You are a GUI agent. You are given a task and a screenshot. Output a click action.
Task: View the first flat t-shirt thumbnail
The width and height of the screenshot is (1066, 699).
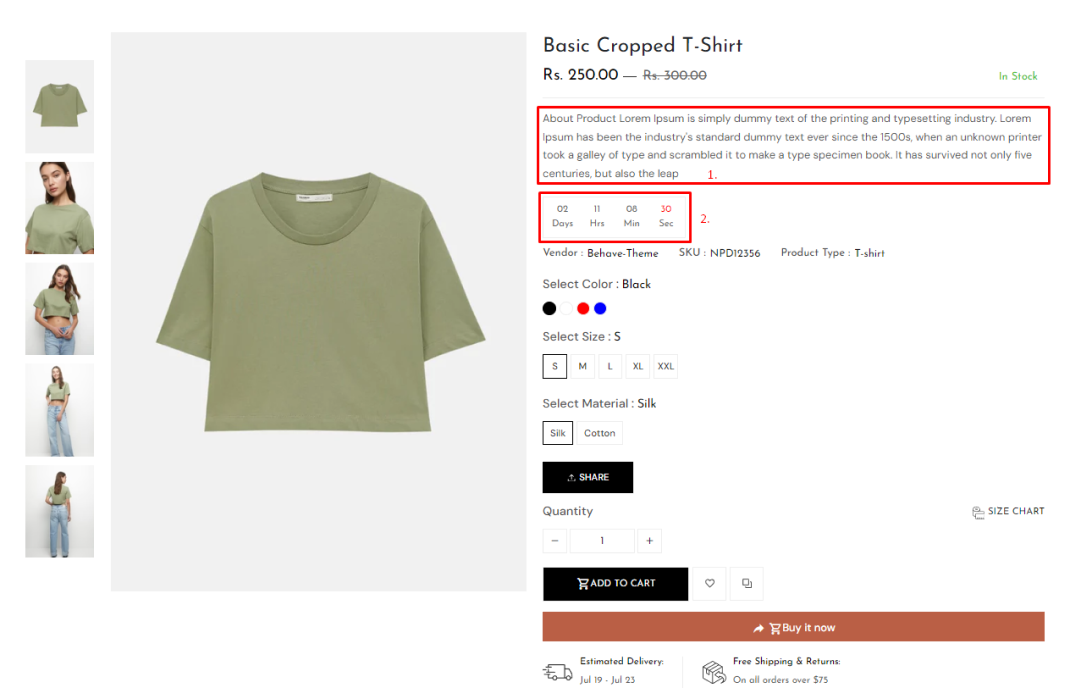(60, 106)
